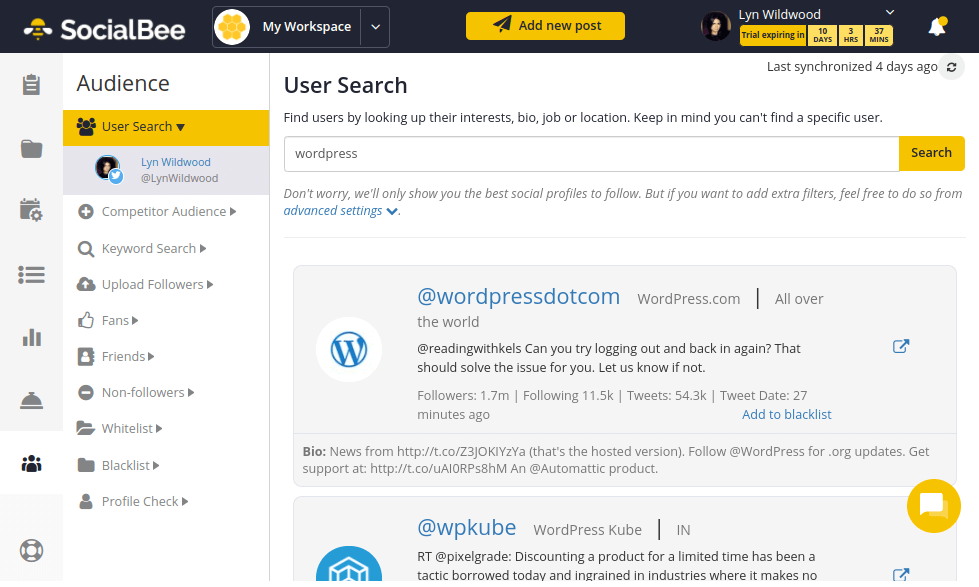Open the @wpkube handle link
The image size is (979, 587).
[466, 528]
